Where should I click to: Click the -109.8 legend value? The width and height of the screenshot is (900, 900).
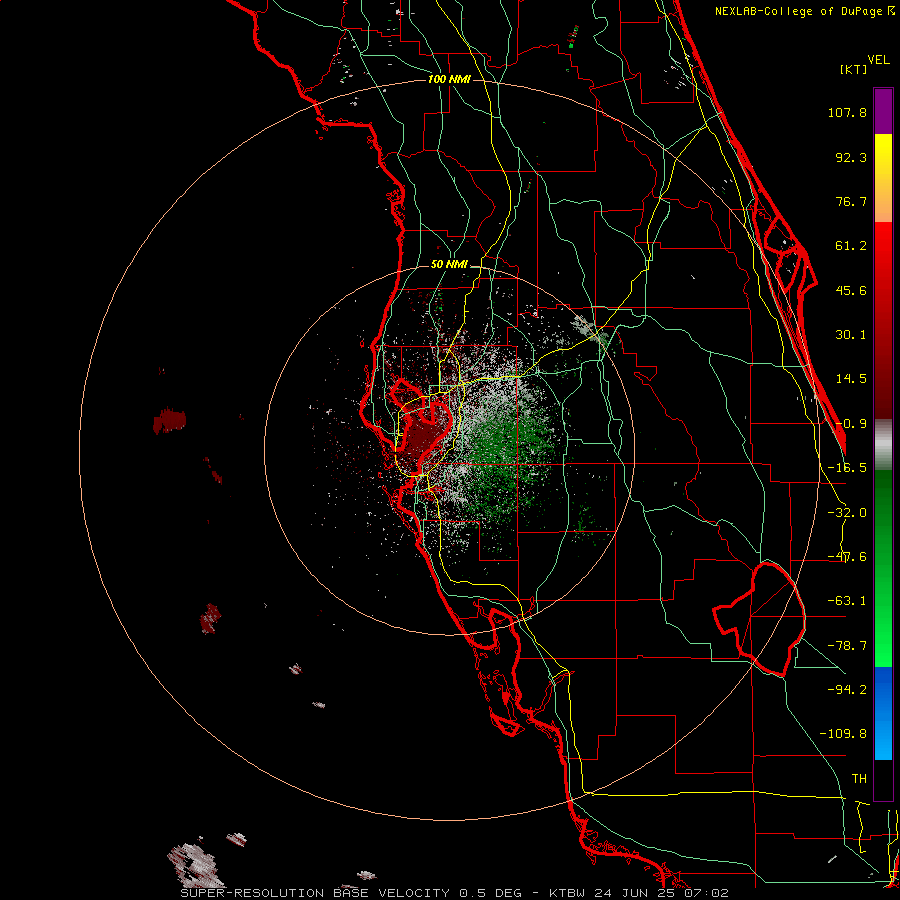click(x=843, y=734)
